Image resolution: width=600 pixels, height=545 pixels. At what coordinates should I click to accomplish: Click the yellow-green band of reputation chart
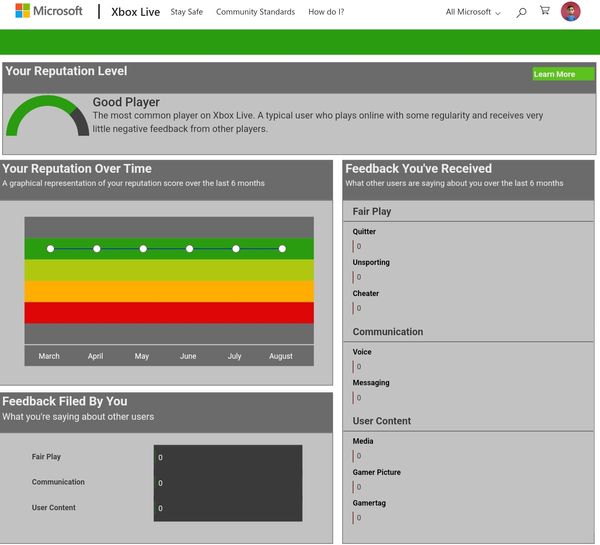(169, 270)
